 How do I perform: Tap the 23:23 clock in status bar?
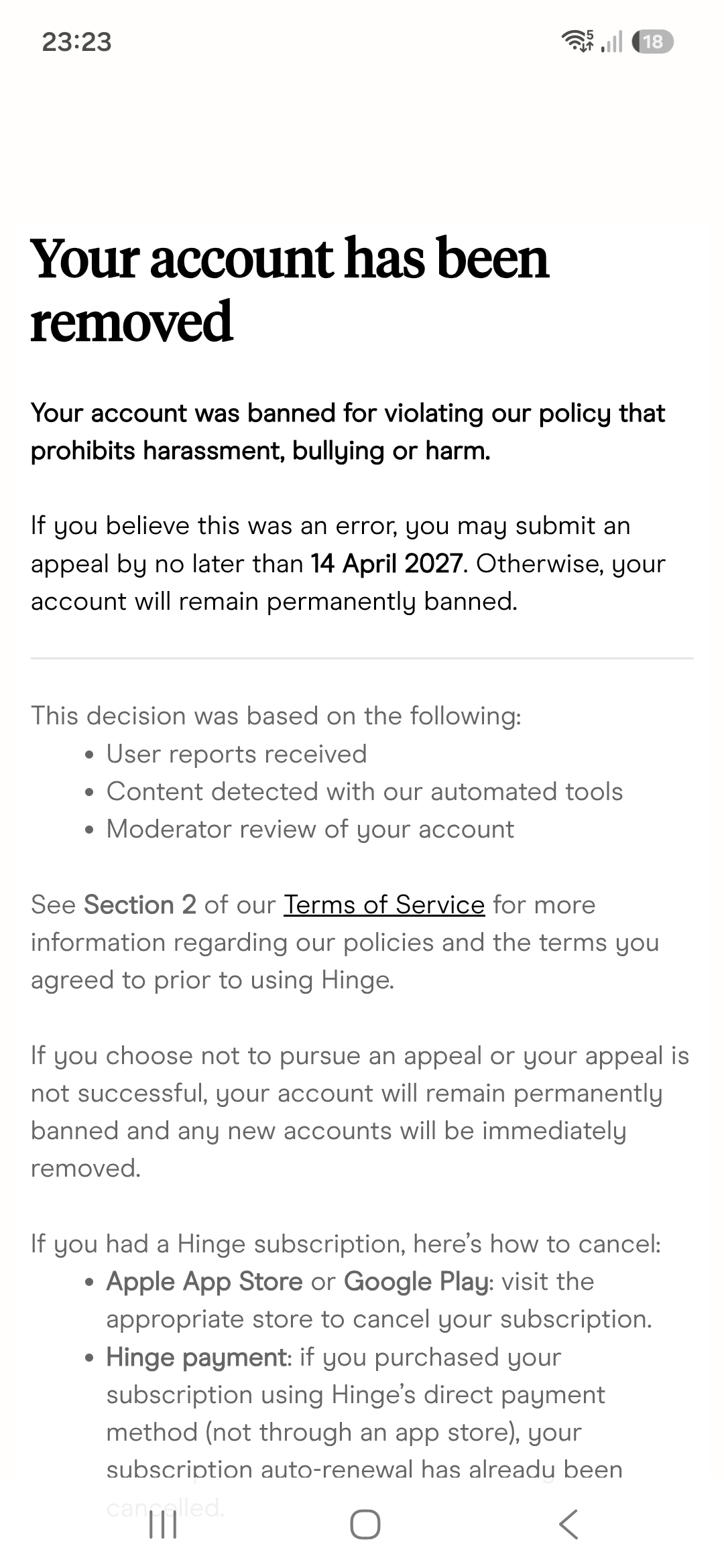76,42
